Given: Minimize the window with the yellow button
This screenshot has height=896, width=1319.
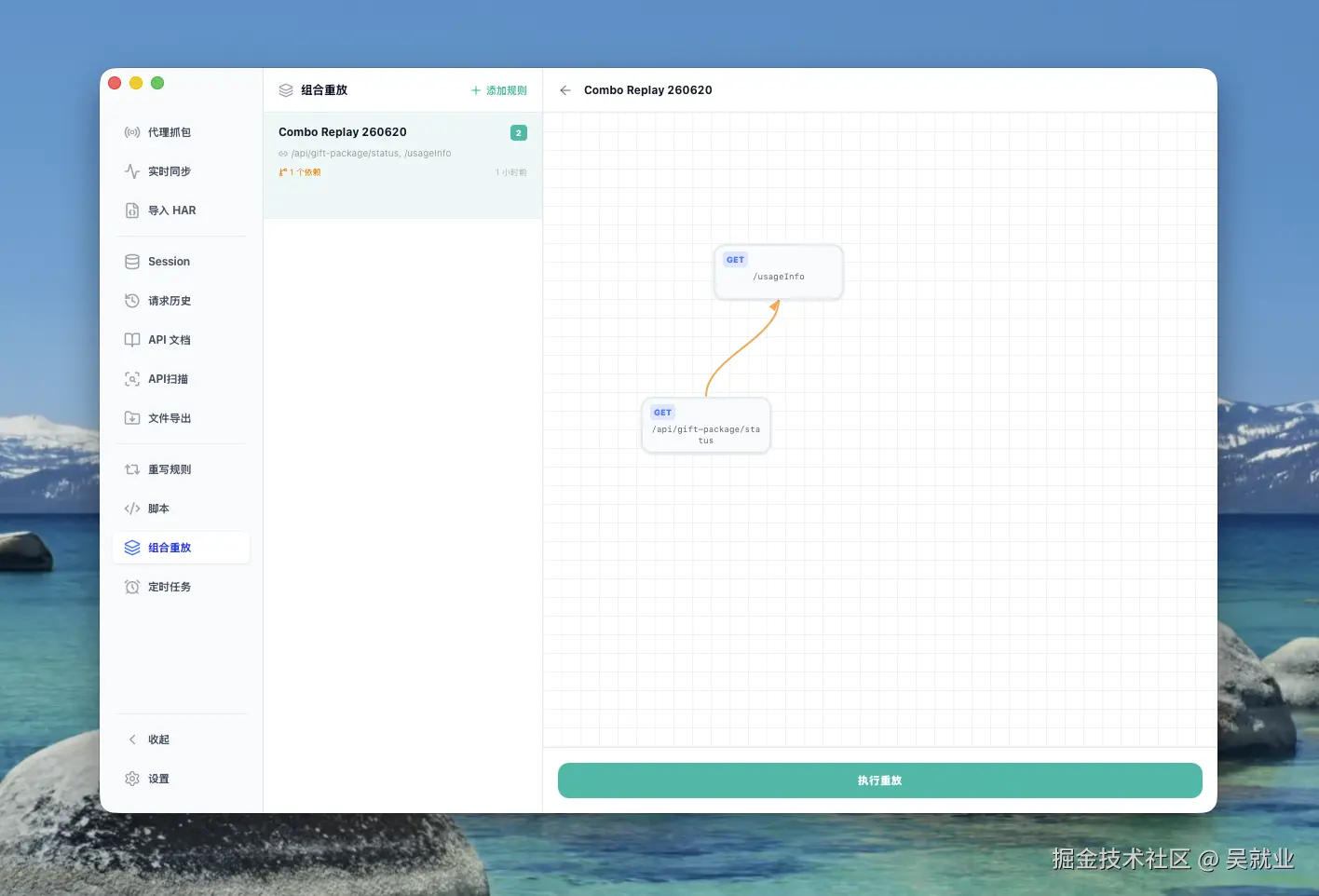Looking at the screenshot, I should [136, 83].
